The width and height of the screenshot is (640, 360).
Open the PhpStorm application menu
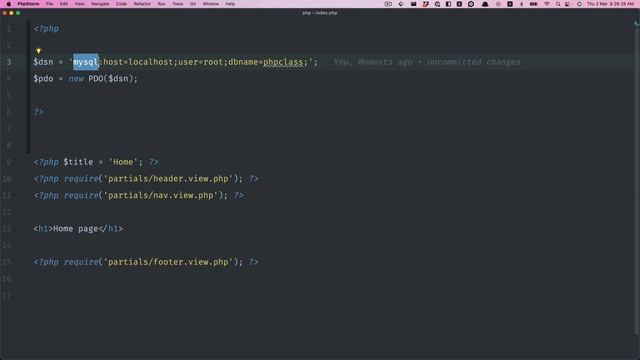pyautogui.click(x=28, y=4)
